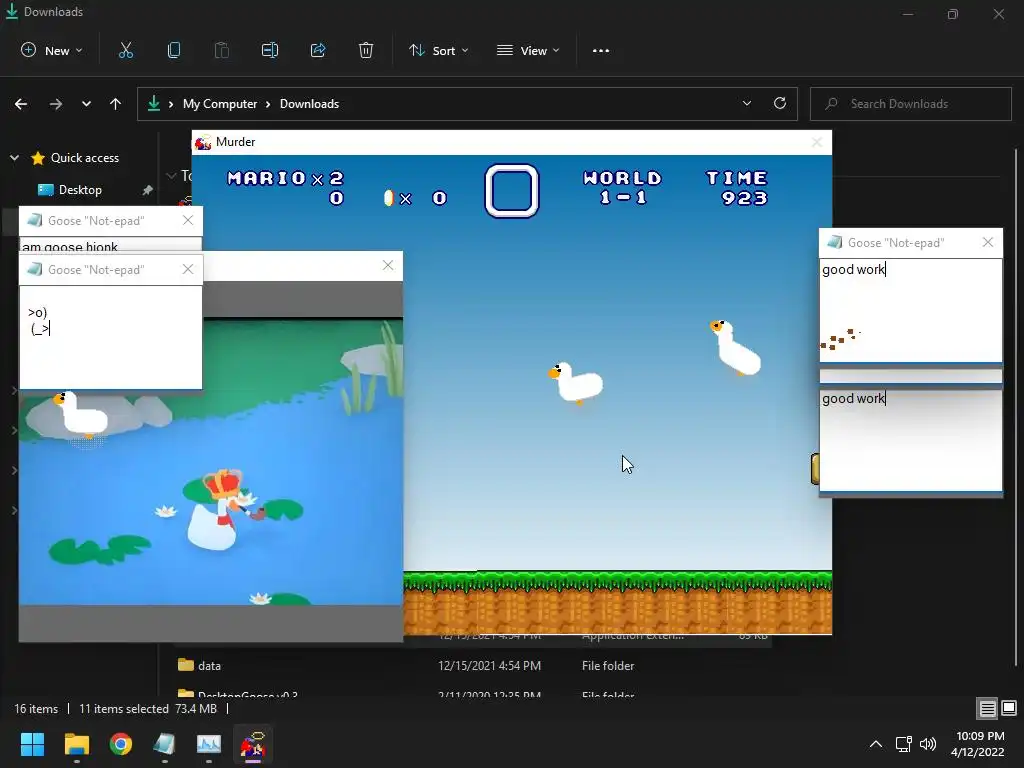Close the ASCII goose Not-epad window
The image size is (1024, 768).
[x=188, y=269]
